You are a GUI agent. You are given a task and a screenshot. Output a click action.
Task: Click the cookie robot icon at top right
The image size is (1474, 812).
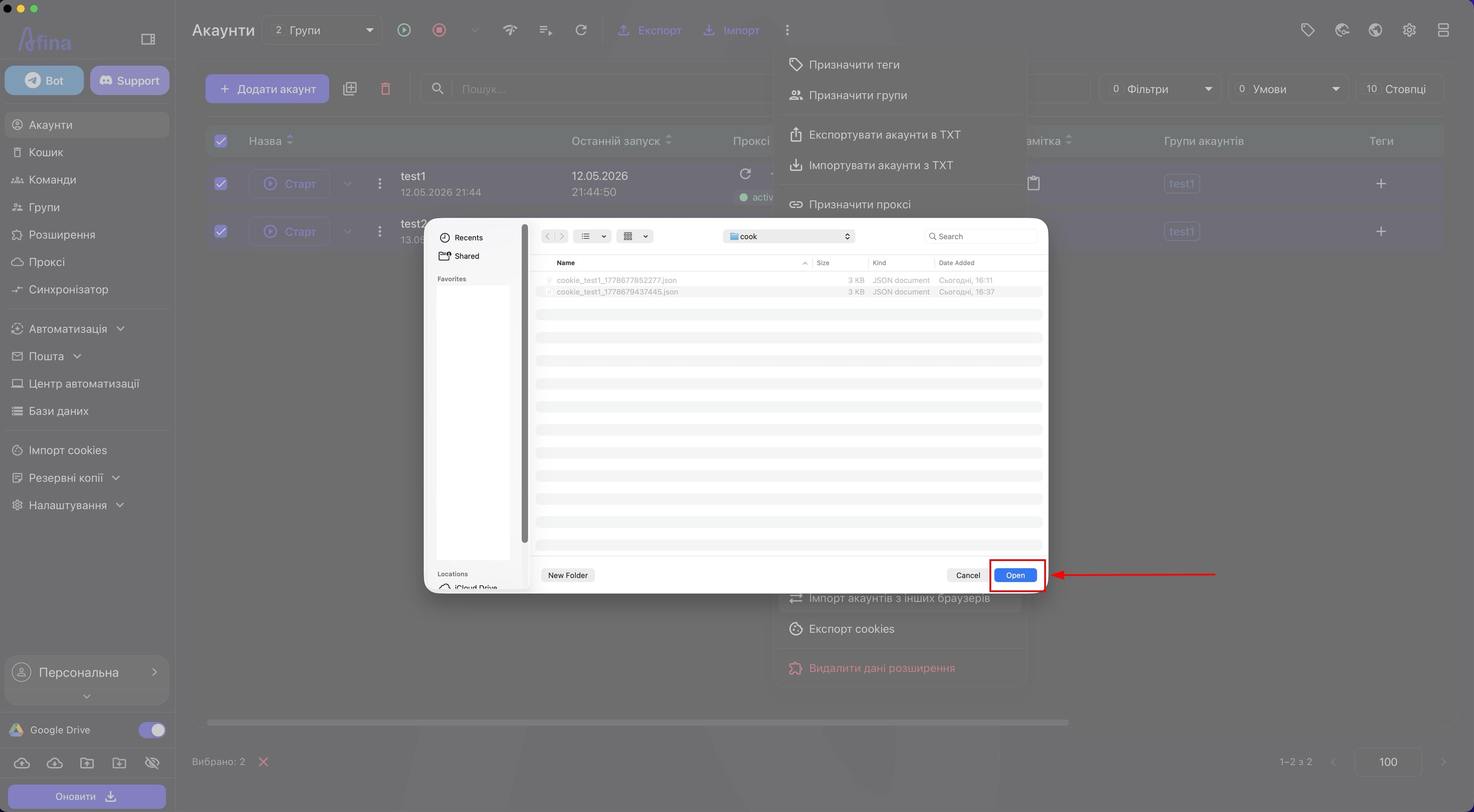pyautogui.click(x=1342, y=30)
